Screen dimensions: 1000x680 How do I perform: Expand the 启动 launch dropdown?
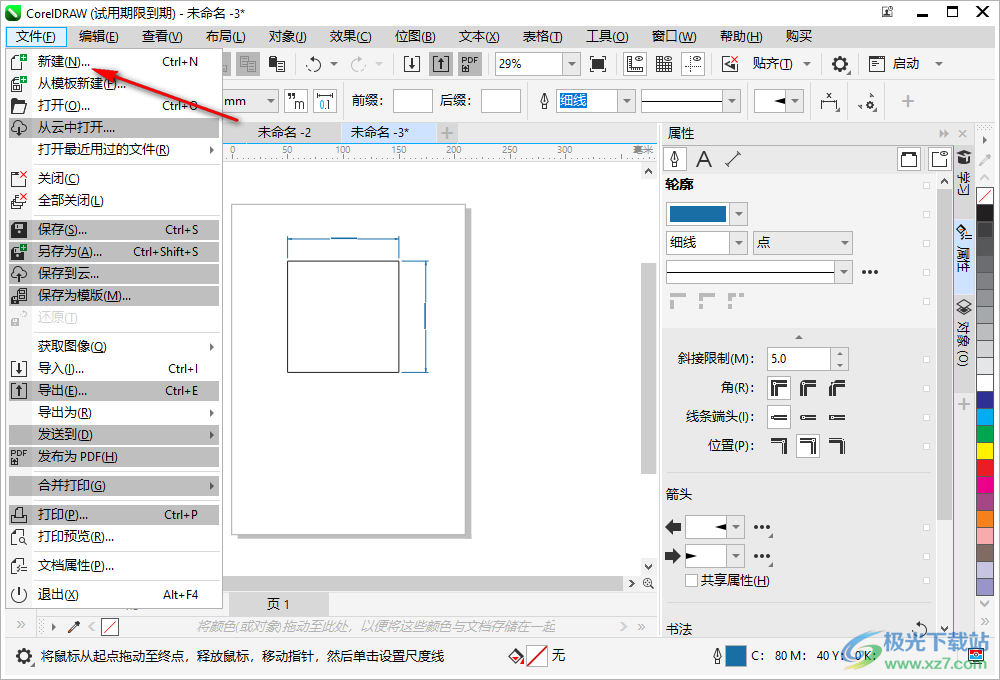coord(939,64)
